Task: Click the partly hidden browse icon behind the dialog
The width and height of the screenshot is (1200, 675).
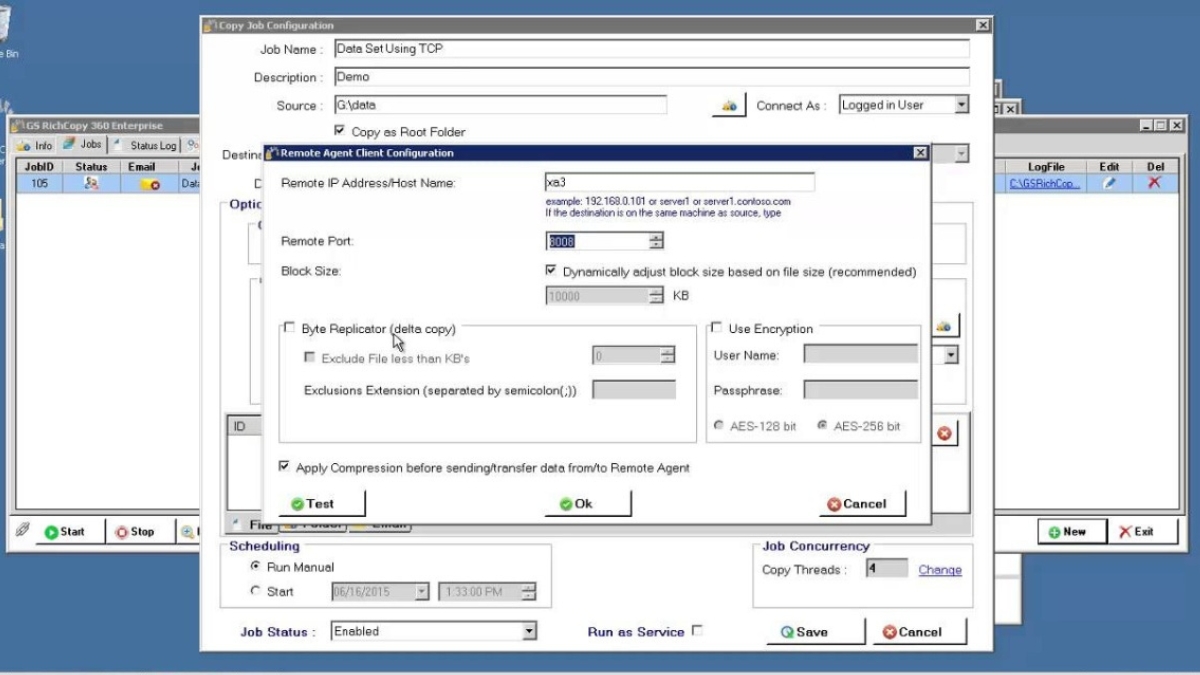Action: pos(945,325)
